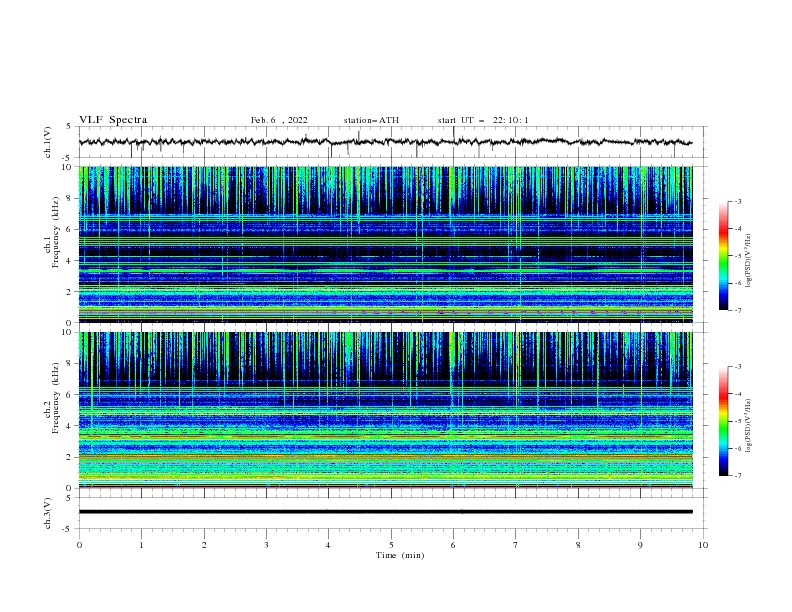Click the ch.1 color bar "log(PSD)(V²/Hz)" label
Image resolution: width=792 pixels, height=612 pixels.
click(748, 260)
